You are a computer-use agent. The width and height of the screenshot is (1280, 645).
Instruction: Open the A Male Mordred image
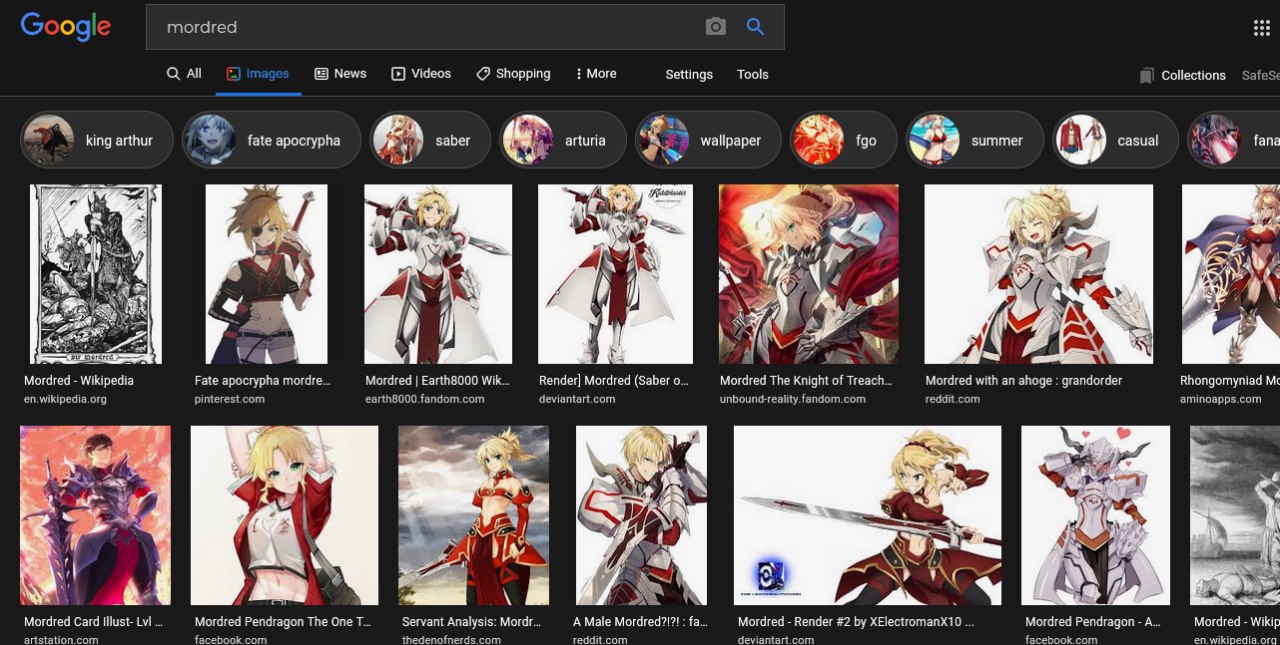pyautogui.click(x=641, y=515)
